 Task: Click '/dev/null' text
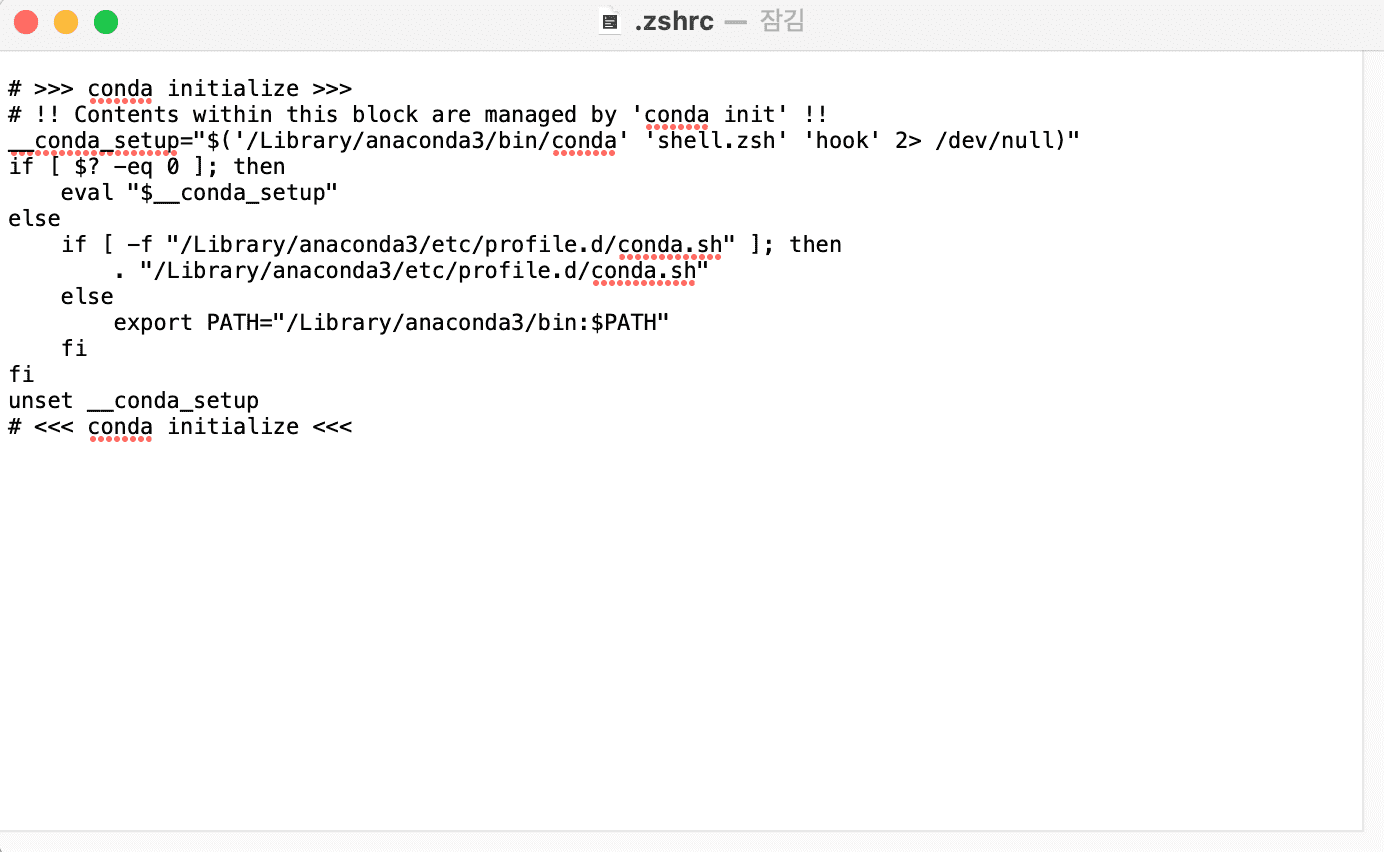coord(994,141)
